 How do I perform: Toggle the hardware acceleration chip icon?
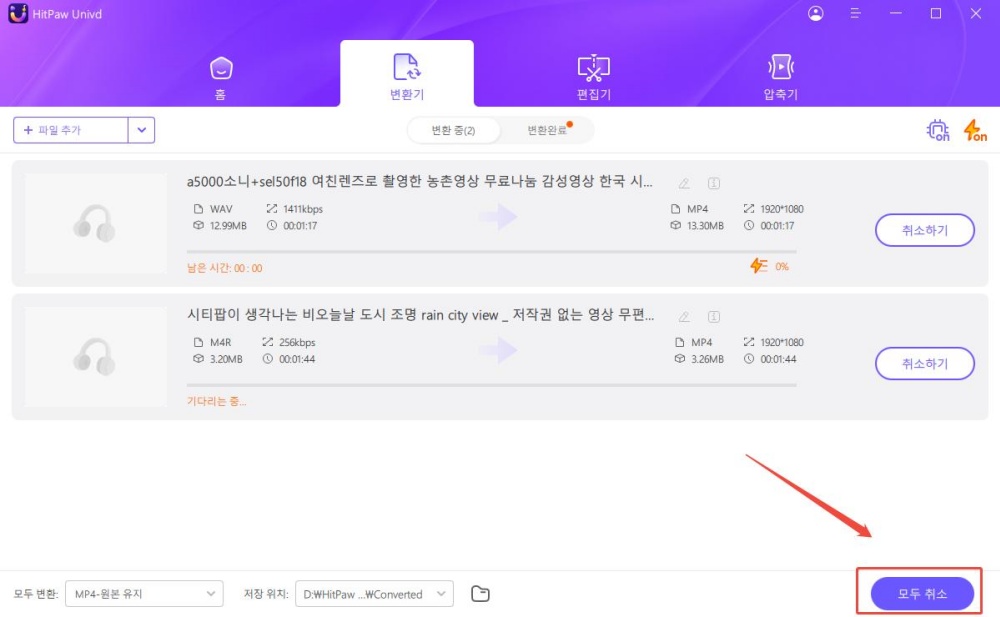pyautogui.click(x=938, y=130)
